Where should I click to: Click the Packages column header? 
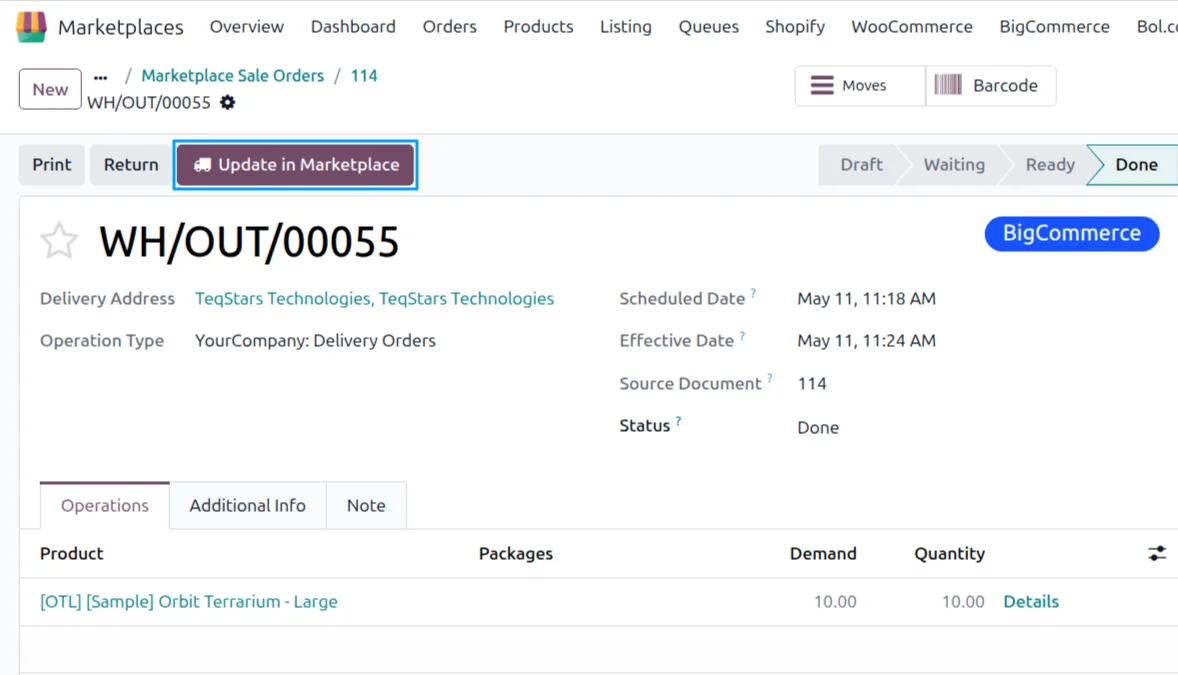click(x=515, y=554)
